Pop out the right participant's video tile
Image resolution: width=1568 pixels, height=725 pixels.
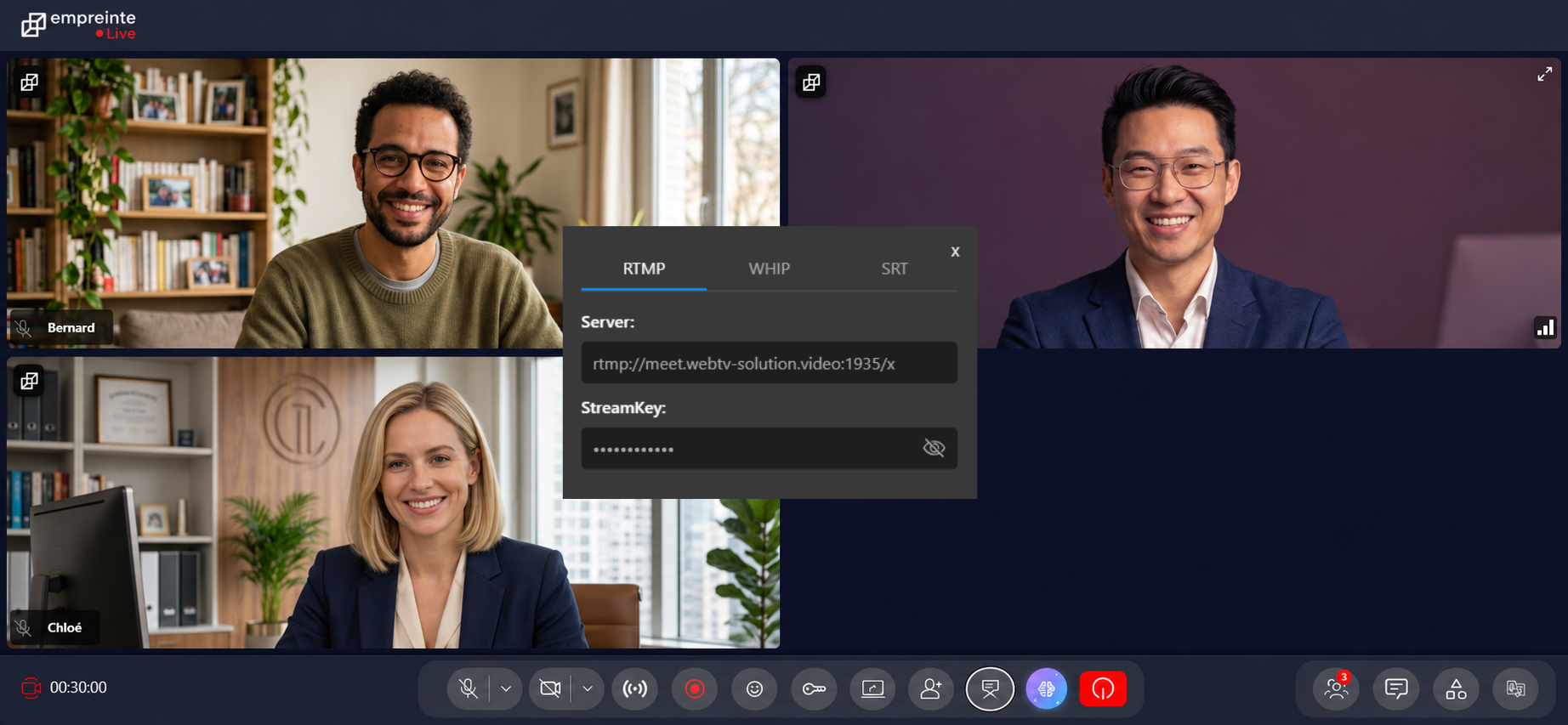point(811,82)
